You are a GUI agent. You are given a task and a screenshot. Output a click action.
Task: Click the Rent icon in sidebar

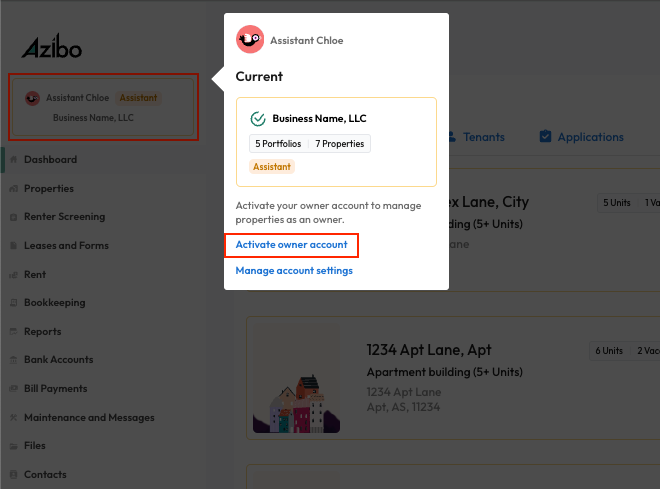[x=13, y=275]
